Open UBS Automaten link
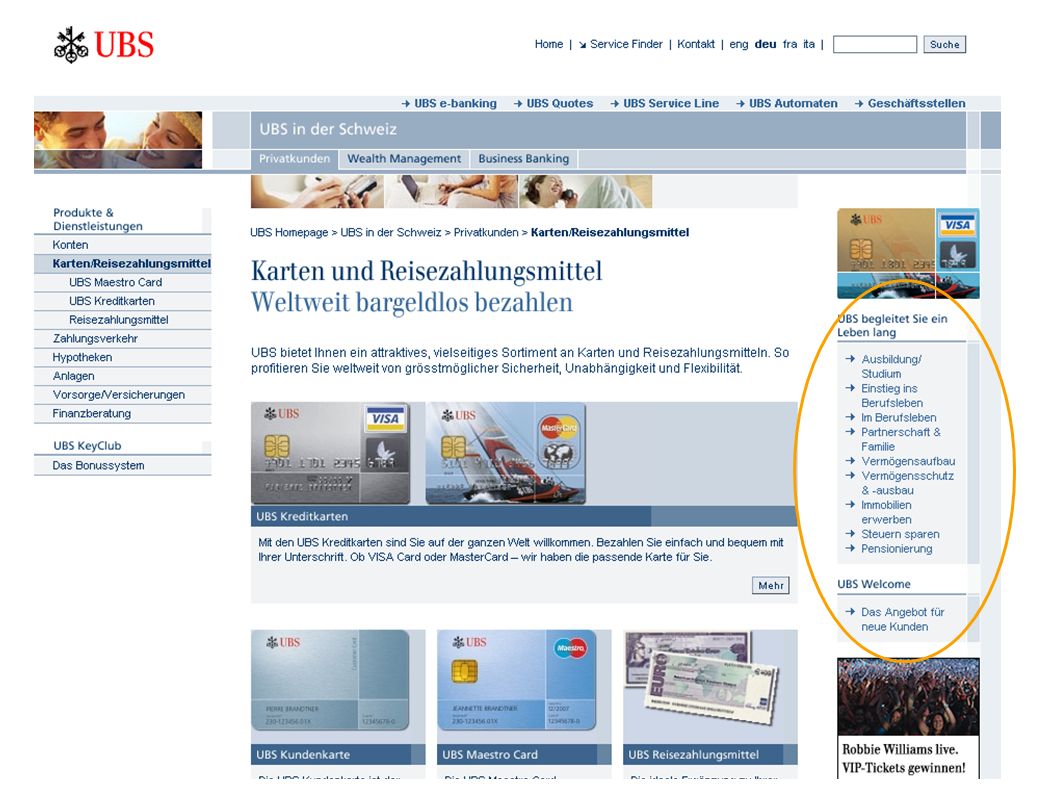Viewport: 1056px width, 792px height. click(x=793, y=104)
